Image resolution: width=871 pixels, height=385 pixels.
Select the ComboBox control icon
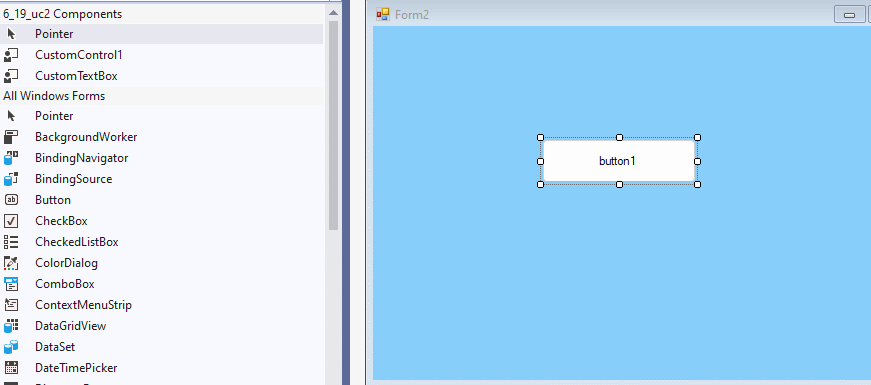(x=11, y=284)
